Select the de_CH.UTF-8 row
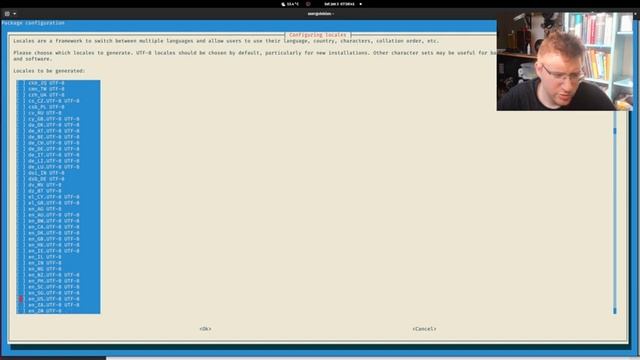Screen dimensions: 640x360 tap(58, 143)
